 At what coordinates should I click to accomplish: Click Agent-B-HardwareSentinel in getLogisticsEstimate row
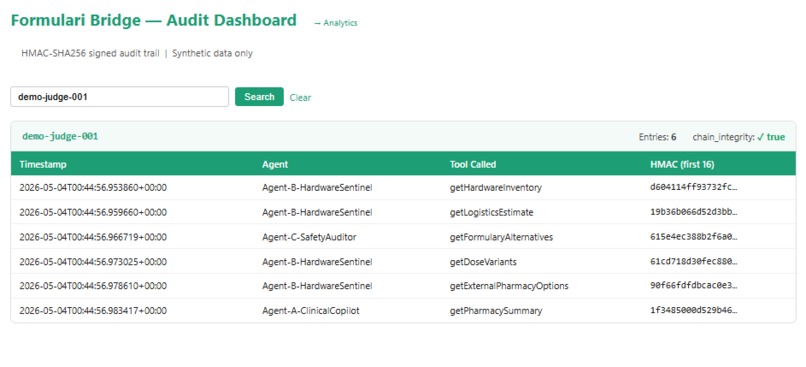coord(317,212)
